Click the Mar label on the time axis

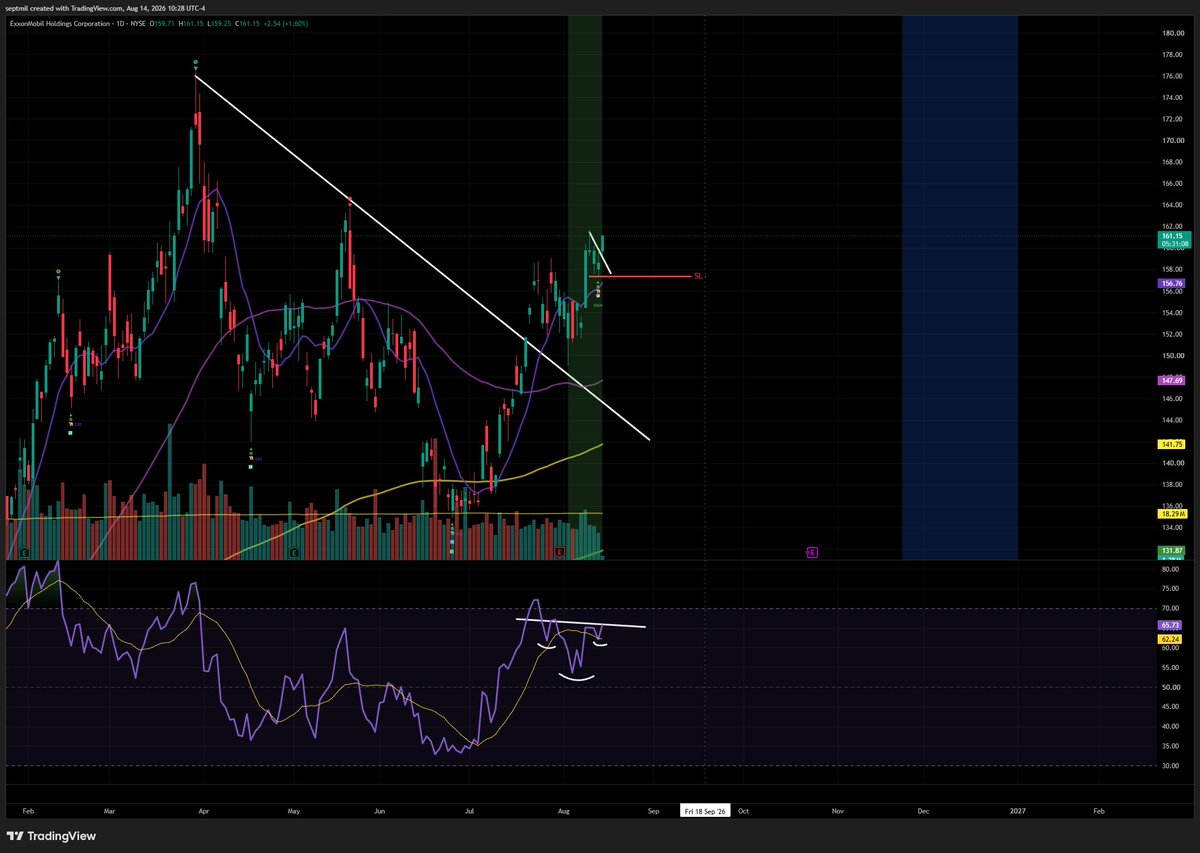110,811
